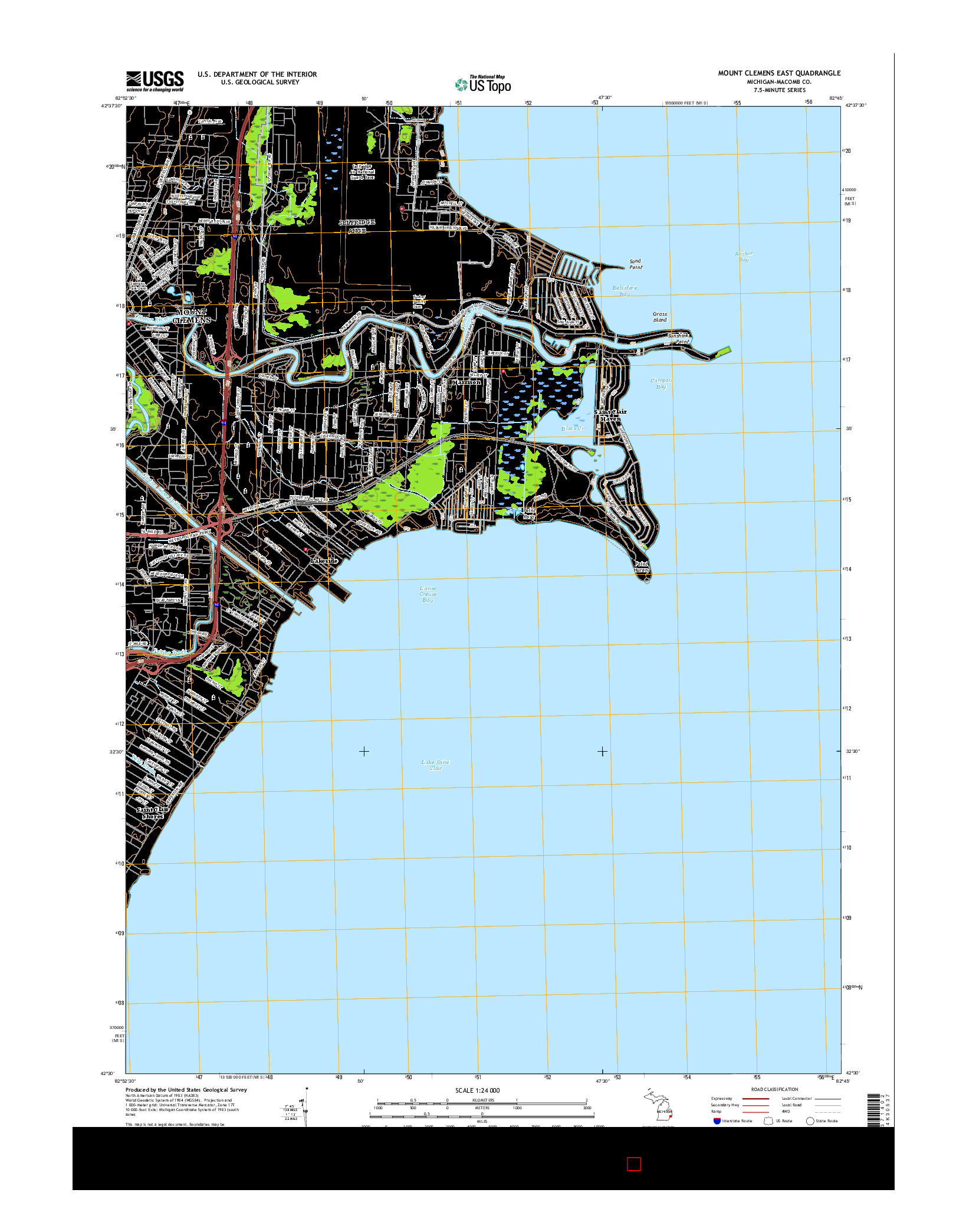Click the '32'30"' left margin latitude label
The width and height of the screenshot is (966, 1232).
click(116, 752)
